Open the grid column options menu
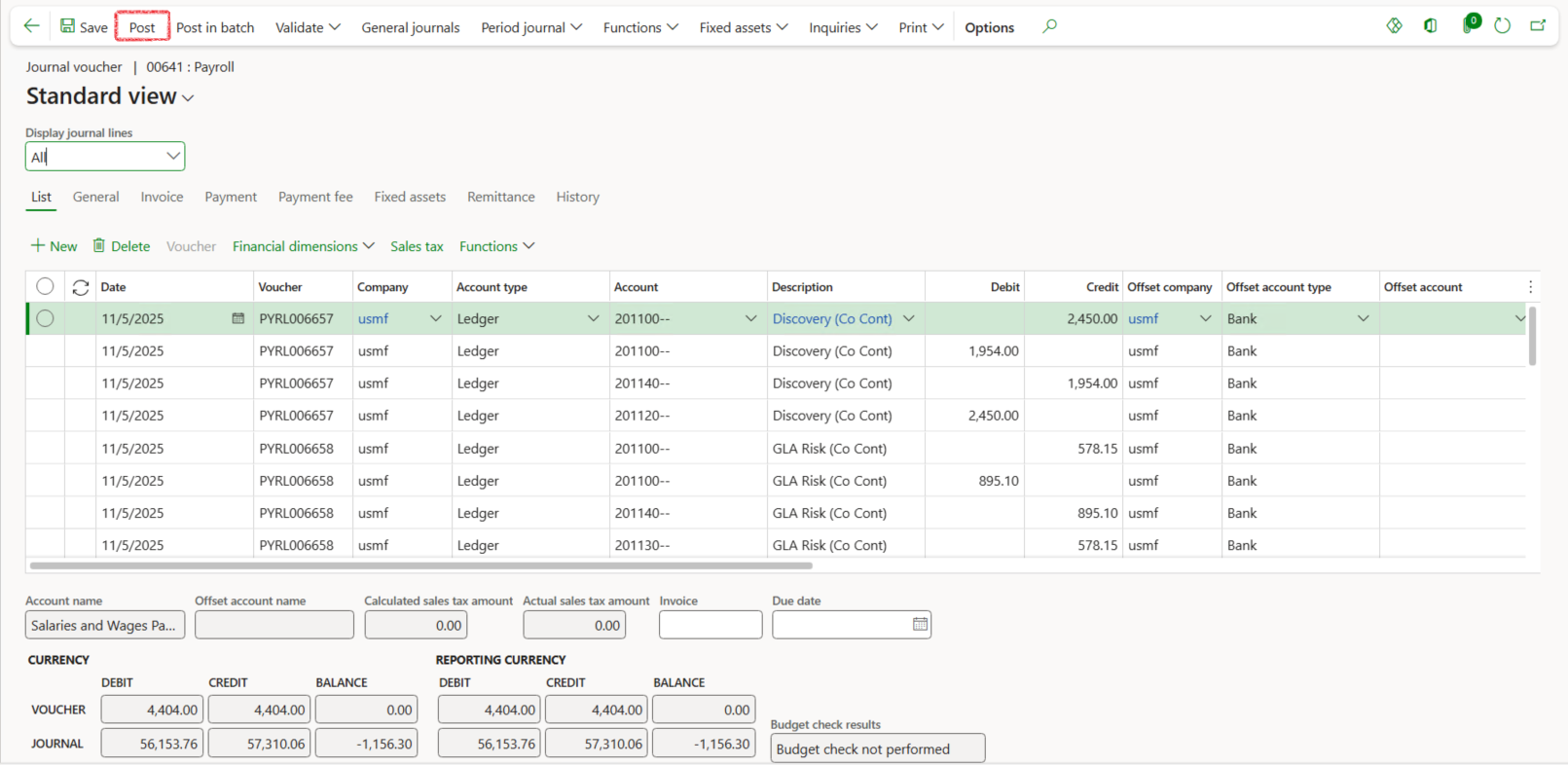The height and width of the screenshot is (765, 1568). 1530,287
